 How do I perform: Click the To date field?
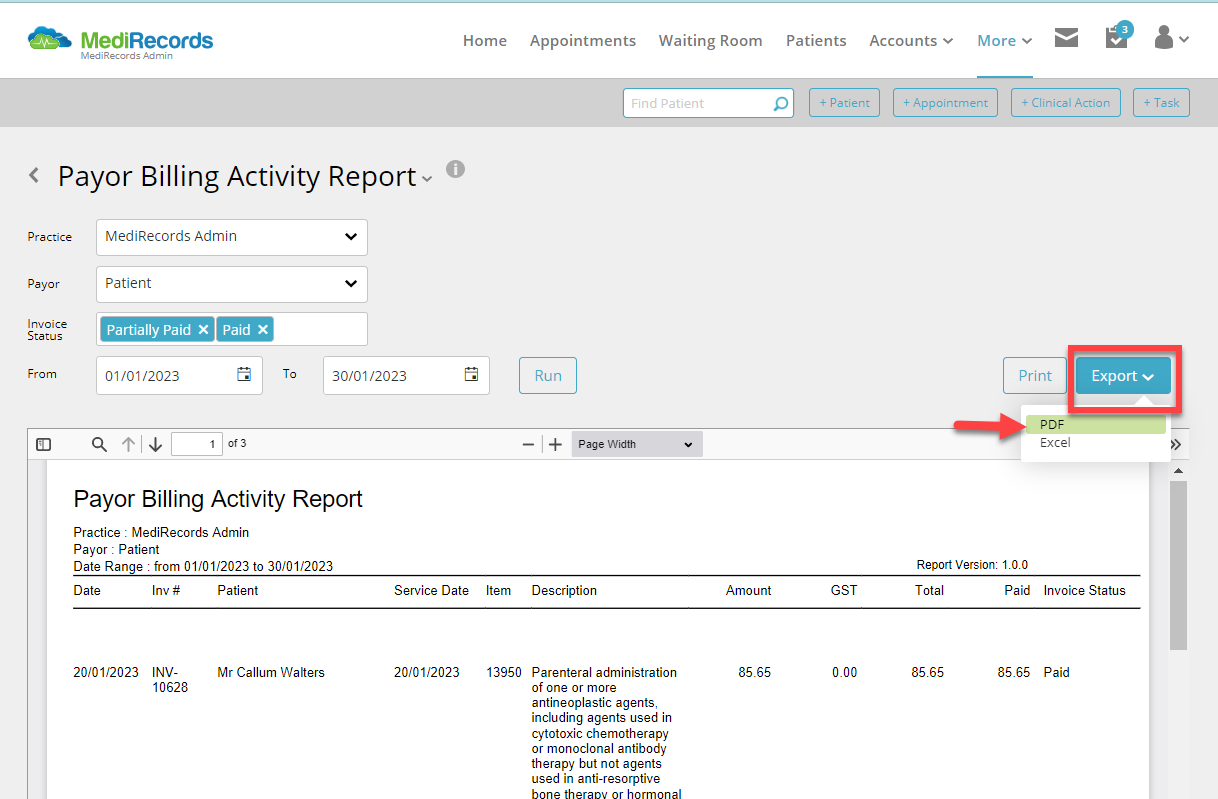[x=407, y=376]
